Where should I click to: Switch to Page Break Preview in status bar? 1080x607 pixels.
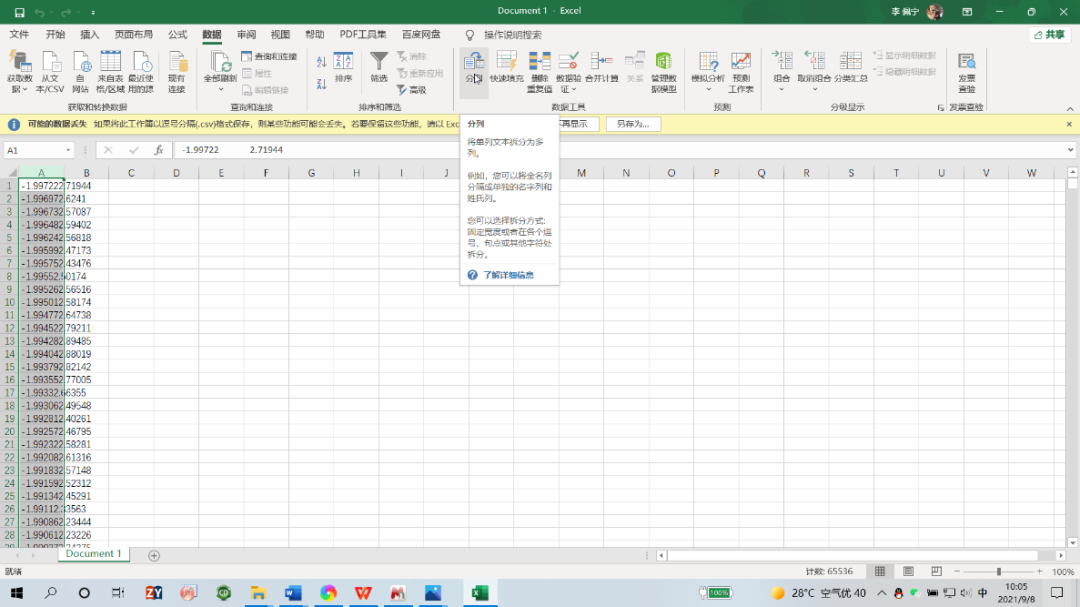(936, 571)
